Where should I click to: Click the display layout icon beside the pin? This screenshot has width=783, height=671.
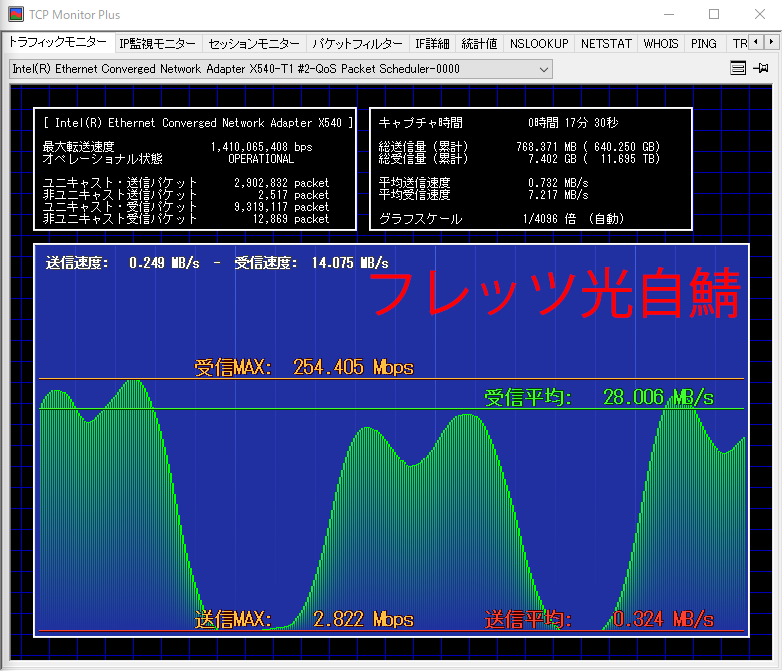coord(738,68)
